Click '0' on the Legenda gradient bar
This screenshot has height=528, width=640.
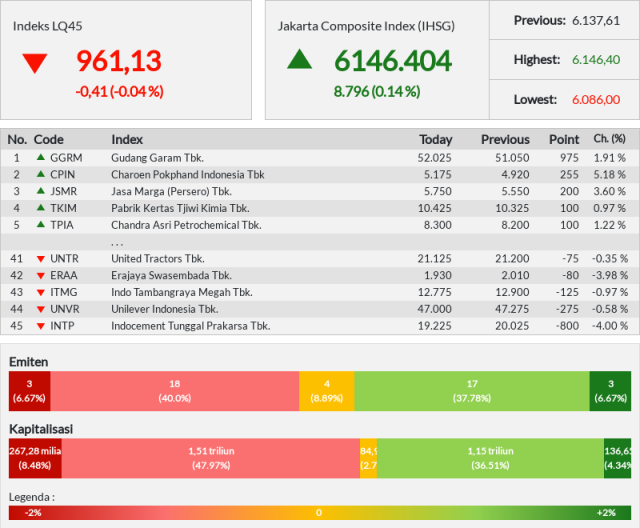click(319, 512)
